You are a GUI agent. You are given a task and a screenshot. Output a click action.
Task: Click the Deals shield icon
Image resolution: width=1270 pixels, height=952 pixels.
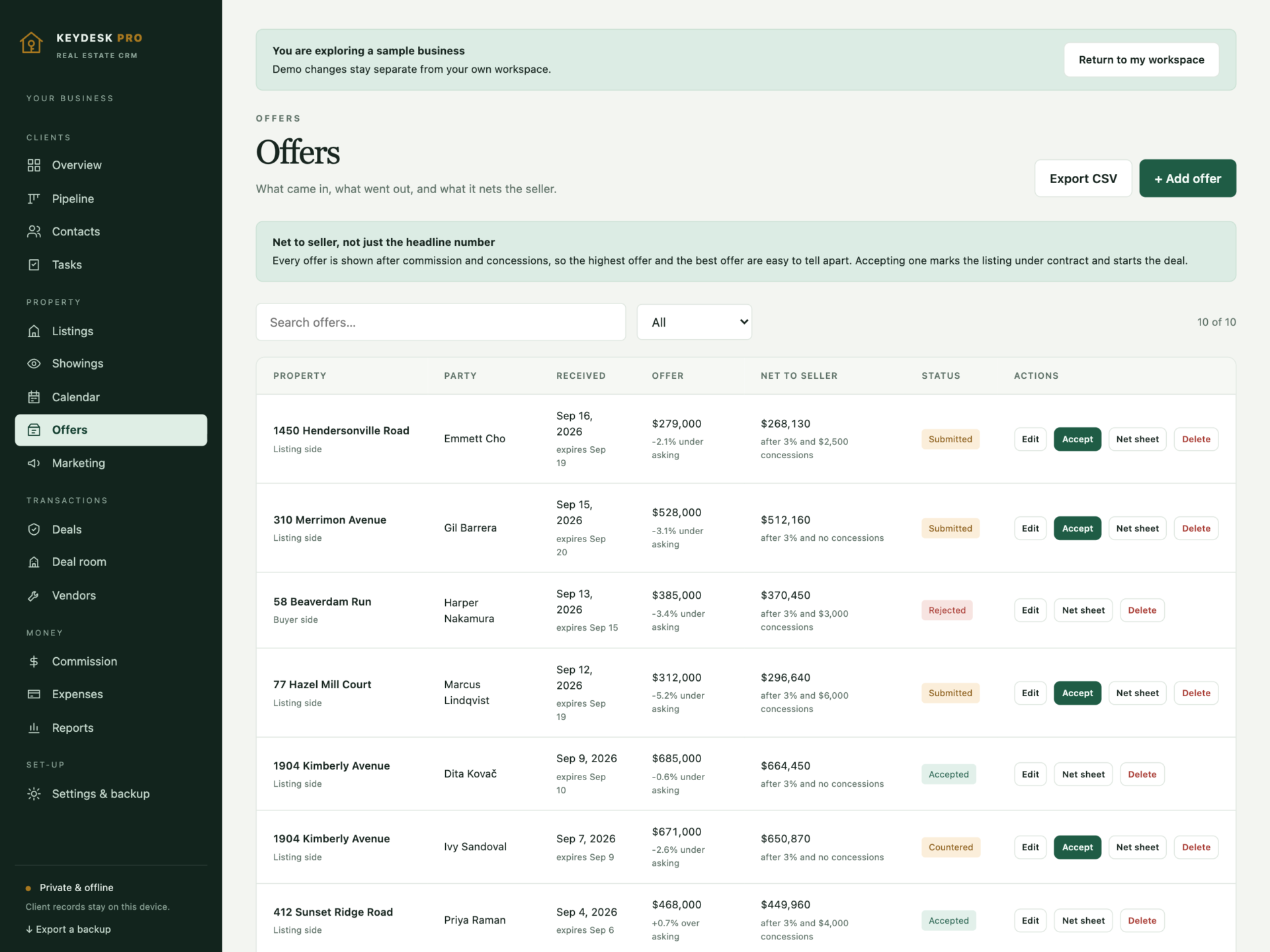[x=34, y=529]
